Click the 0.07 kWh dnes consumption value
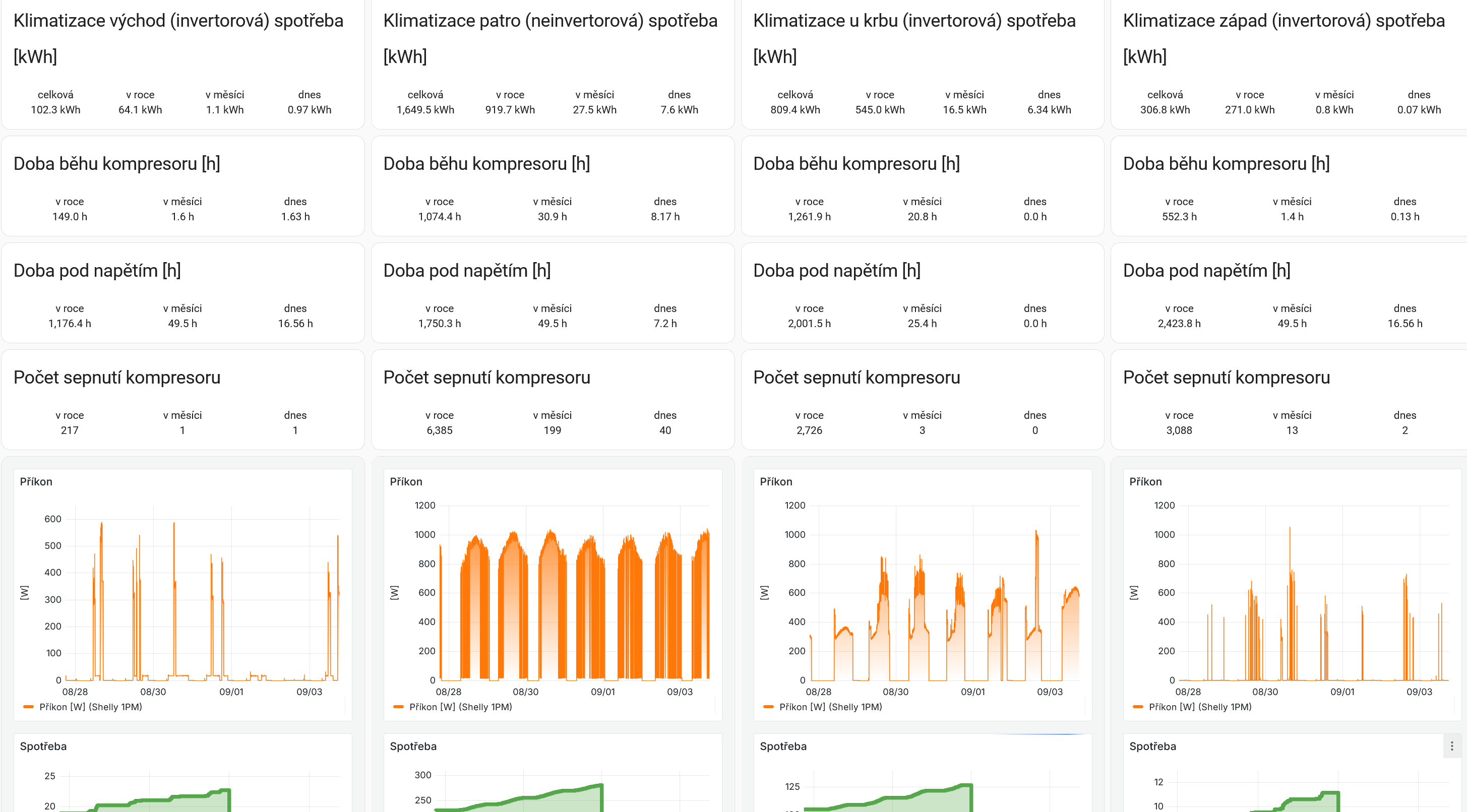The height and width of the screenshot is (812, 1467). pyautogui.click(x=1418, y=109)
